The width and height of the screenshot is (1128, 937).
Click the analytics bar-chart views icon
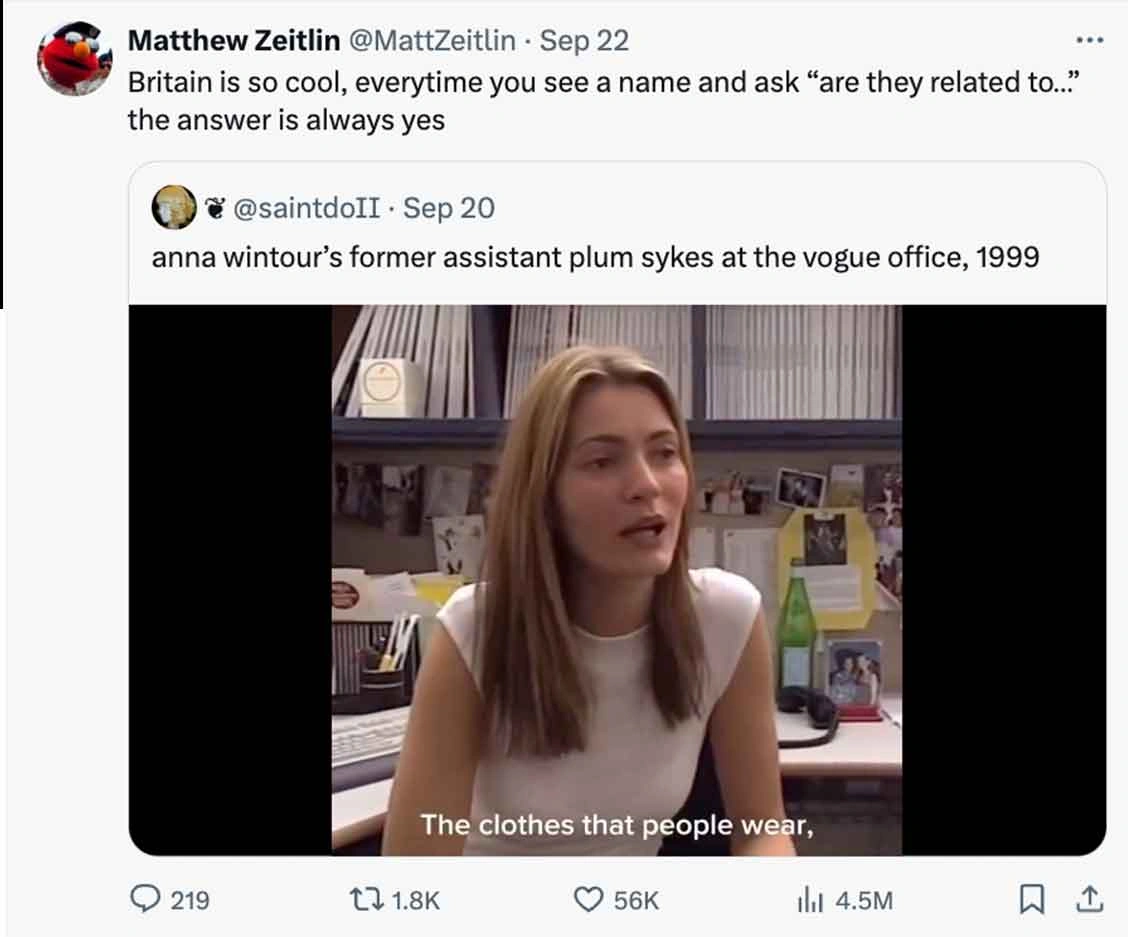pos(810,900)
